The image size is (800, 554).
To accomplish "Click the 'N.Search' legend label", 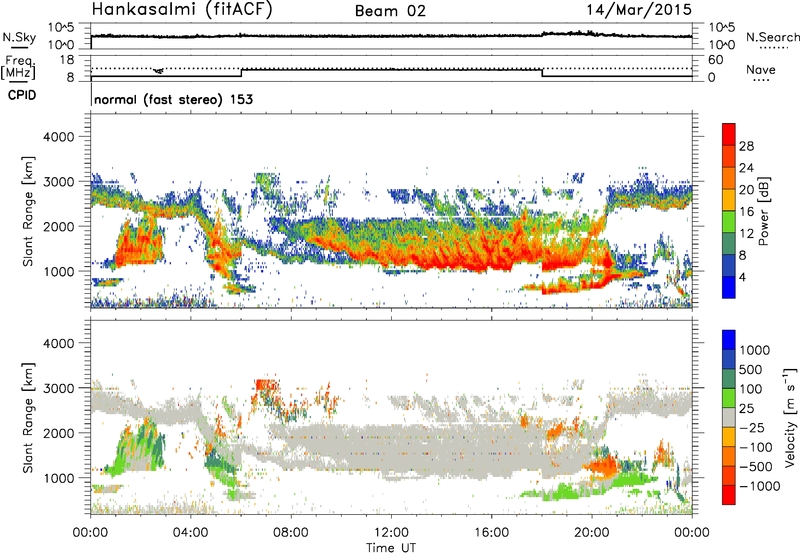I will [772, 37].
